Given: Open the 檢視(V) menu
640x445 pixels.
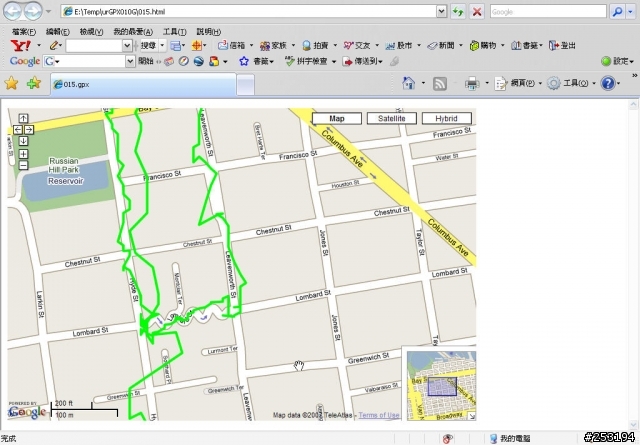Looking at the screenshot, I should click(x=91, y=31).
